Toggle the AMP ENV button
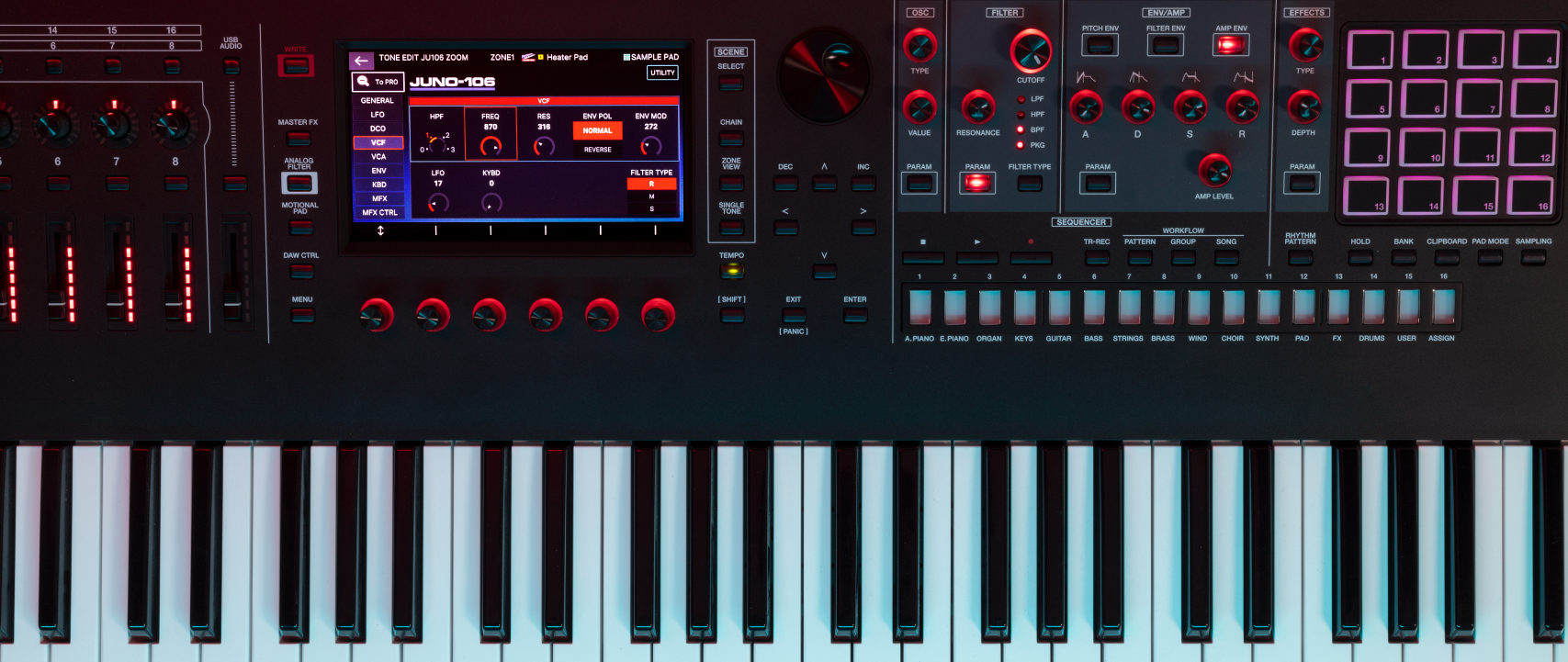 (x=1231, y=44)
